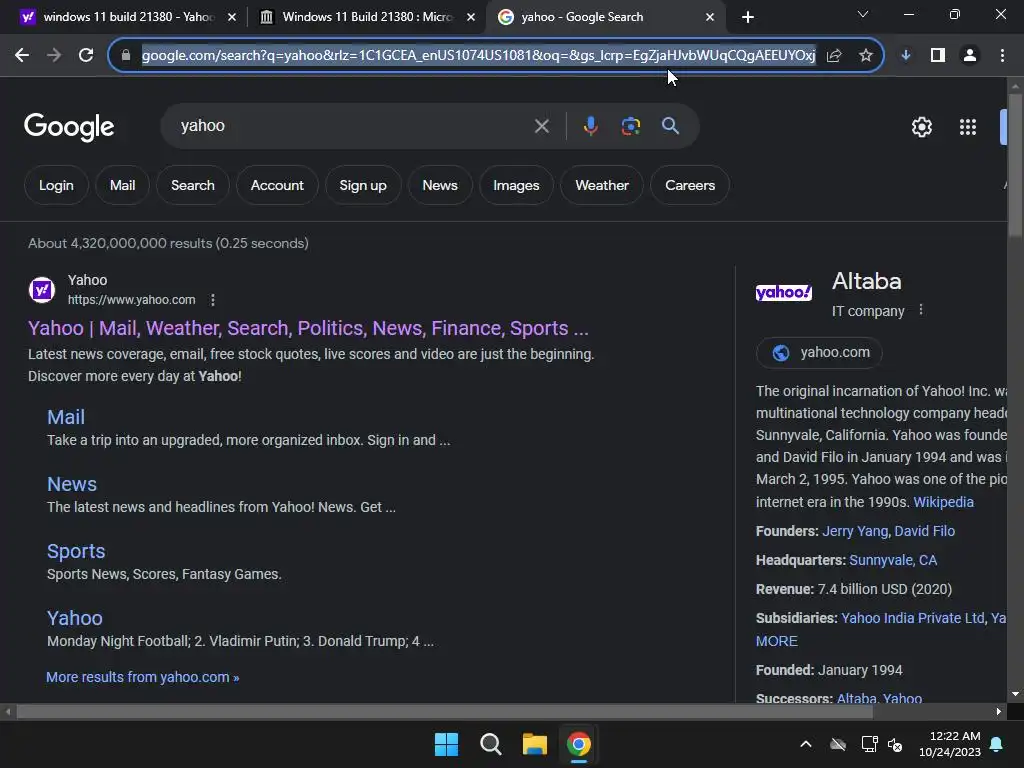Open Yahoo India Private Ltd link
Screen dimensions: 1024x768
point(912,618)
